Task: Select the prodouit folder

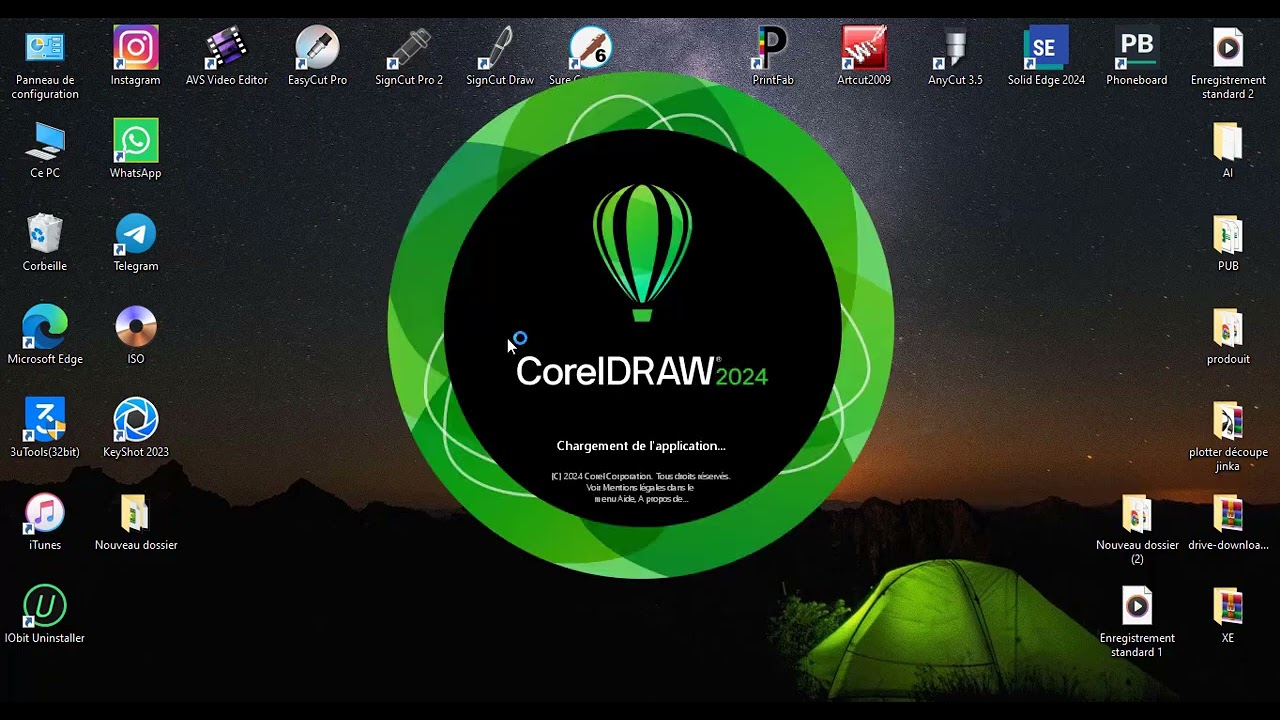Action: (x=1228, y=336)
